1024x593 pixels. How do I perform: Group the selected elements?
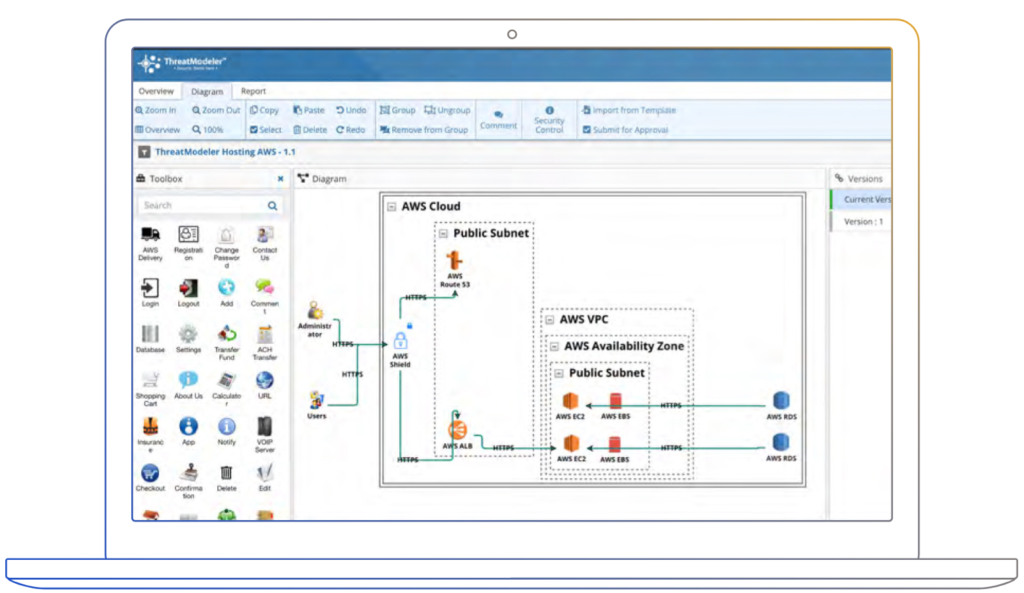[397, 110]
